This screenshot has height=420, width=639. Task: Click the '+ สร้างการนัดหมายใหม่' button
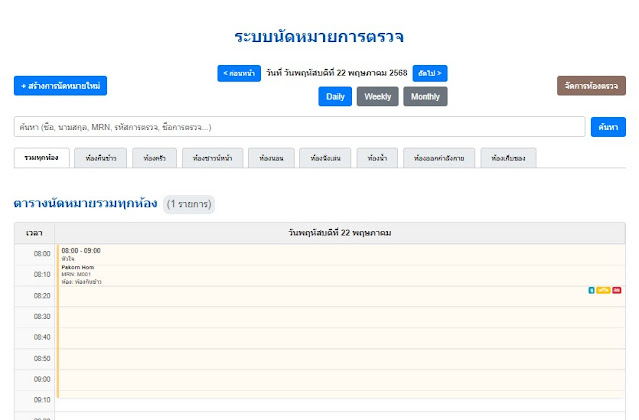click(x=60, y=86)
